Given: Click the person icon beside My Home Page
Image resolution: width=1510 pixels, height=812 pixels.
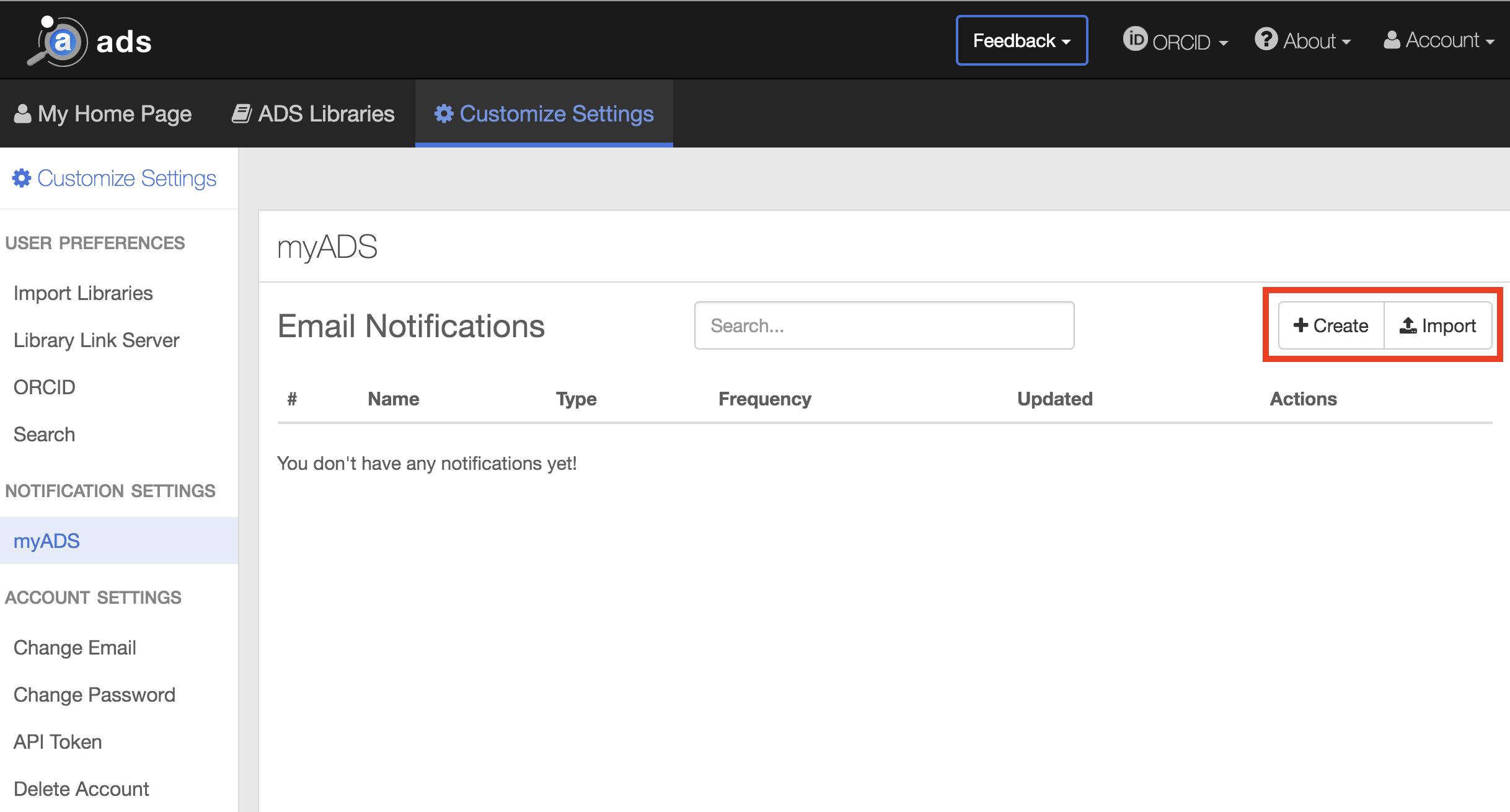Looking at the screenshot, I should (x=22, y=113).
